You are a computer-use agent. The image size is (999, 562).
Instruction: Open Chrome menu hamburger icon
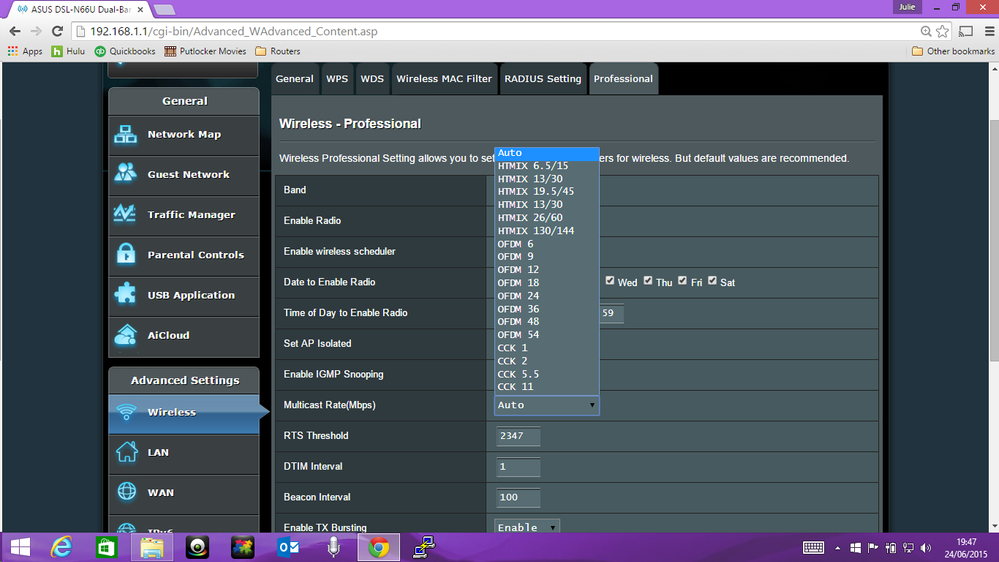tap(989, 31)
